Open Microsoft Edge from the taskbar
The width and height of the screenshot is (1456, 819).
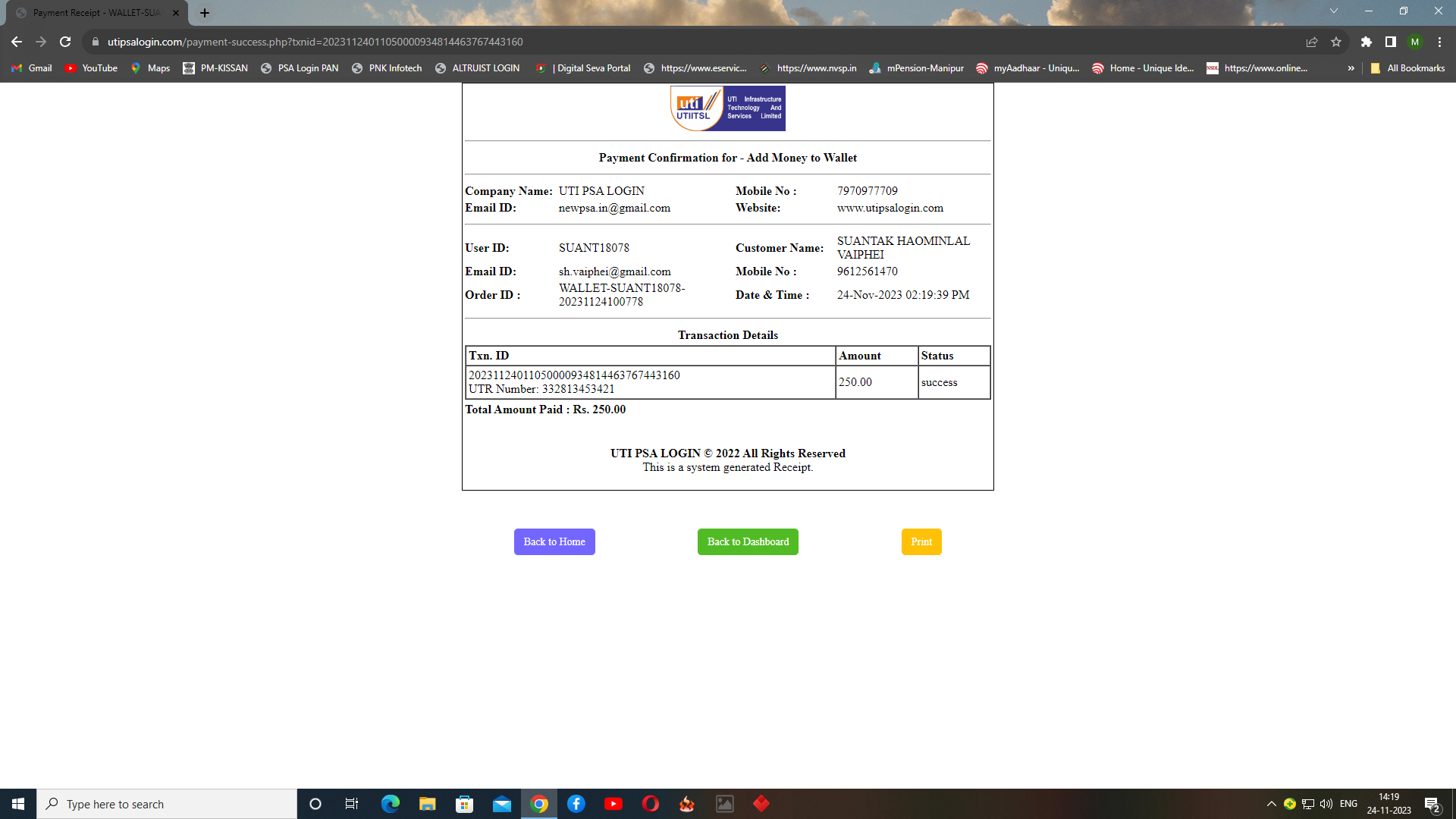pos(390,804)
